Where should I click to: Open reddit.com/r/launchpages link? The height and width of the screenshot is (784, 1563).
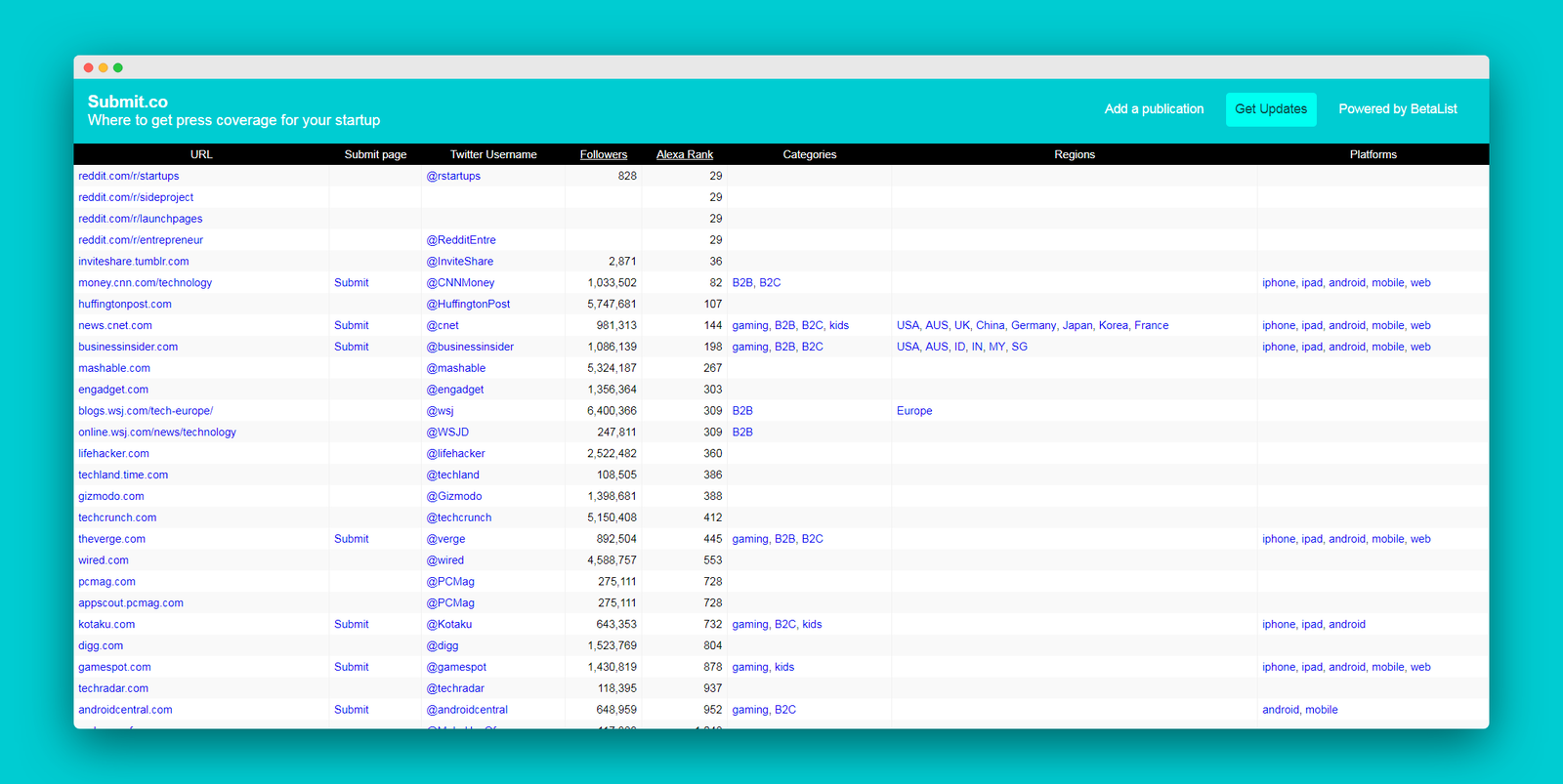[141, 219]
